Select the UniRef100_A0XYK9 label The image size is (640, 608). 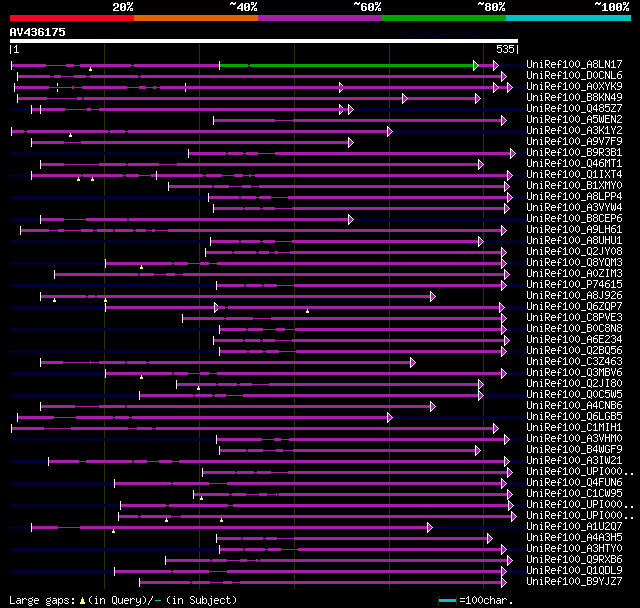pos(574,86)
